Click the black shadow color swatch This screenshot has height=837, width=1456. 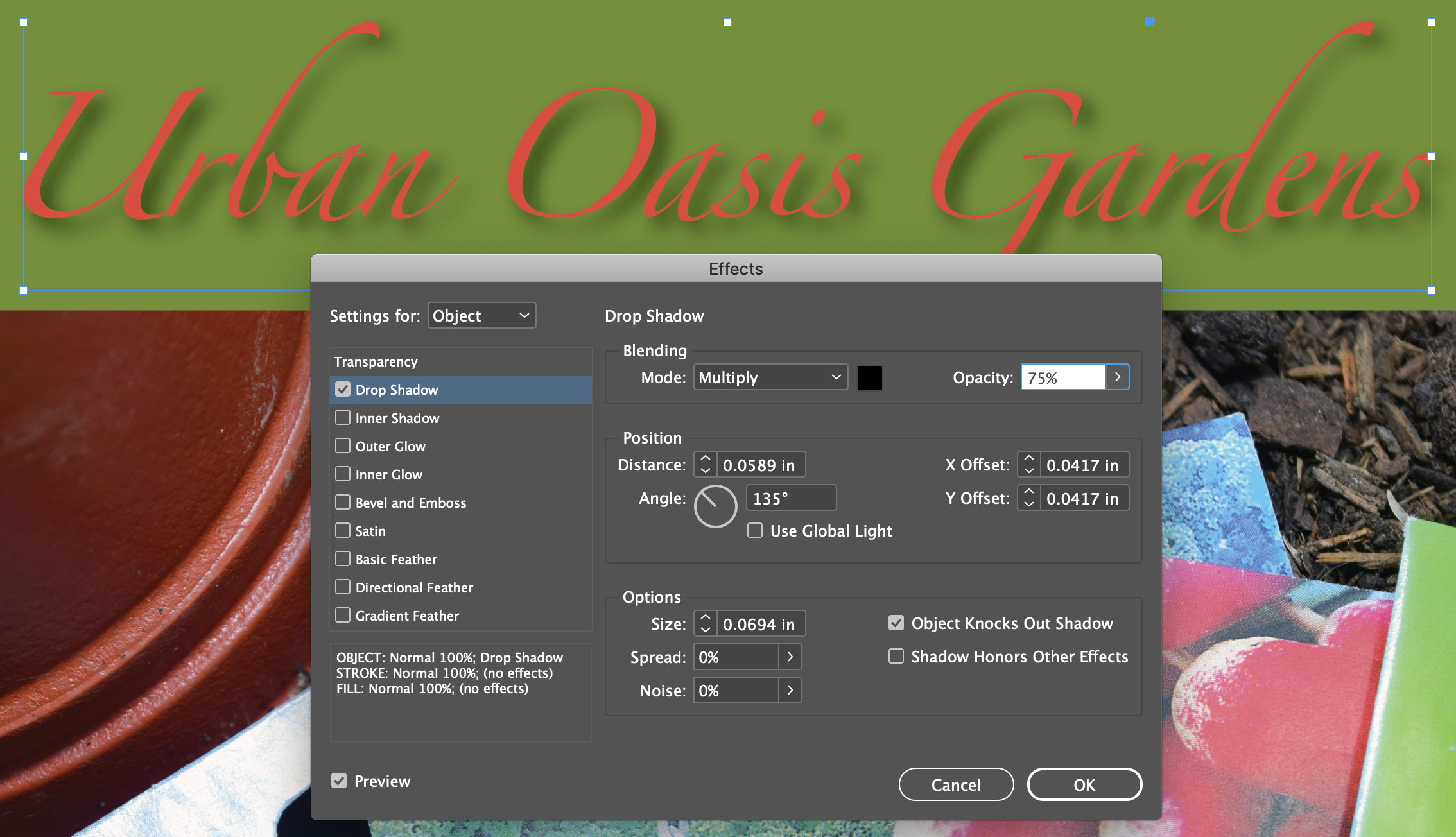point(870,377)
